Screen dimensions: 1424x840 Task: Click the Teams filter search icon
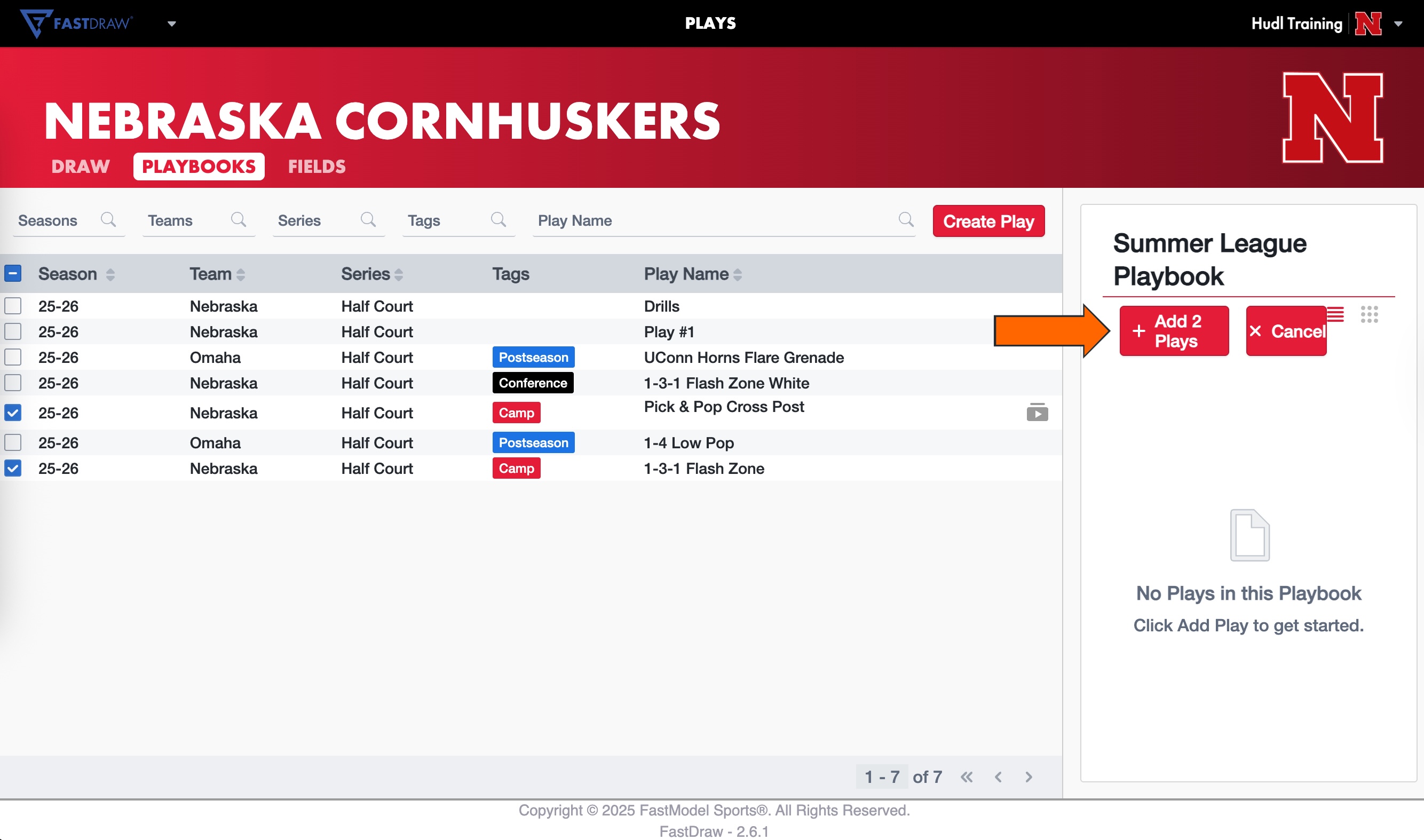pos(238,219)
